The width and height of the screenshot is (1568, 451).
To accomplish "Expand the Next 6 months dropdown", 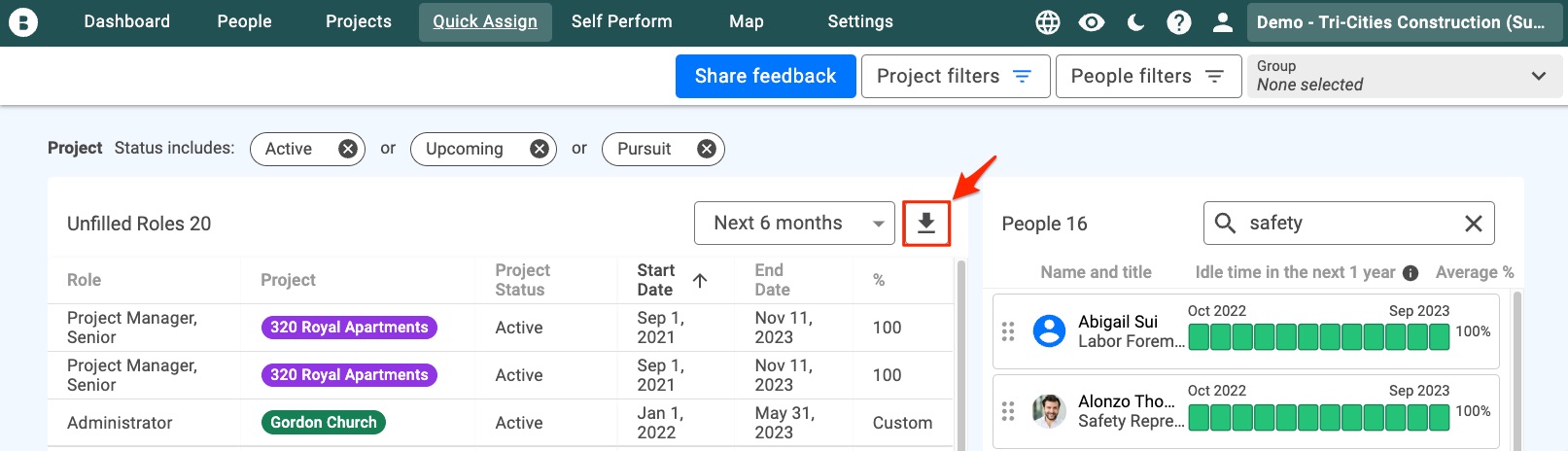I will pyautogui.click(x=794, y=224).
